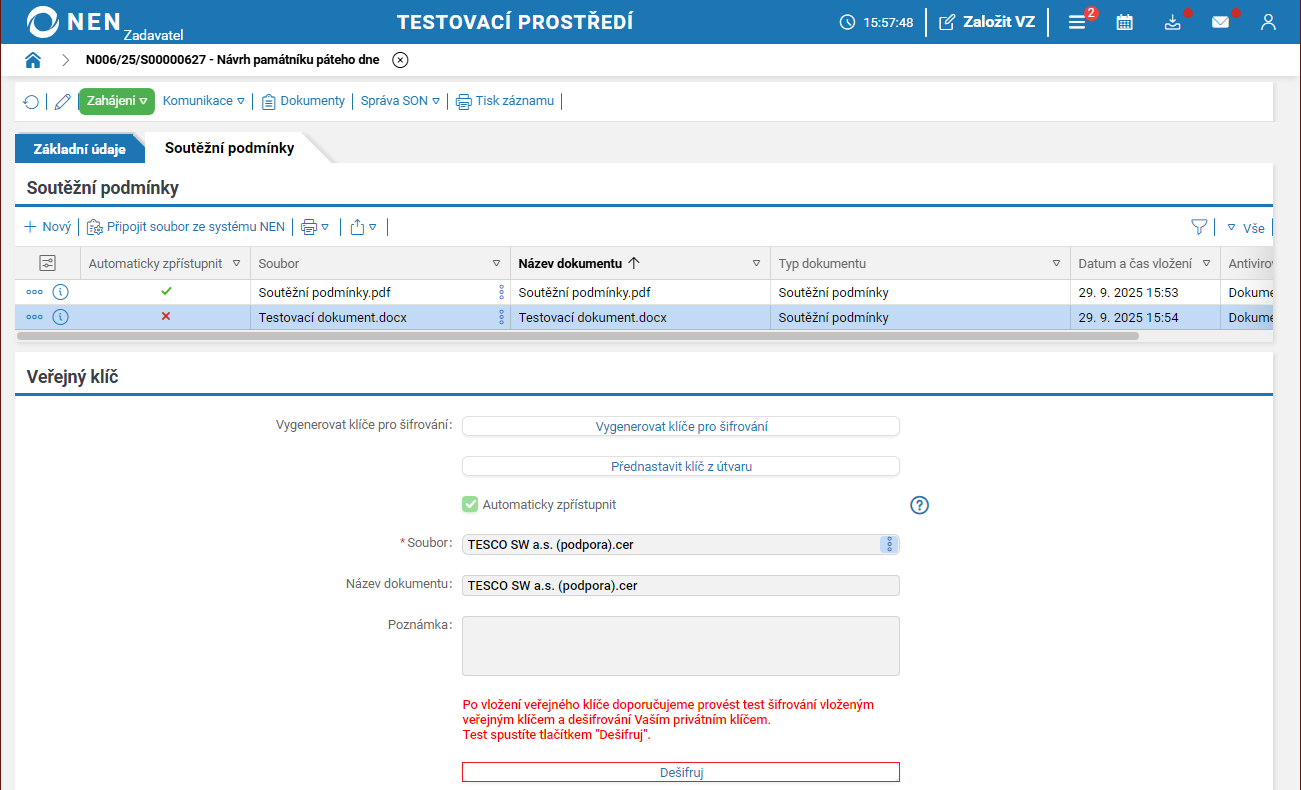The width and height of the screenshot is (1301, 790).
Task: Open the Dokumenty menu item
Action: tap(304, 101)
